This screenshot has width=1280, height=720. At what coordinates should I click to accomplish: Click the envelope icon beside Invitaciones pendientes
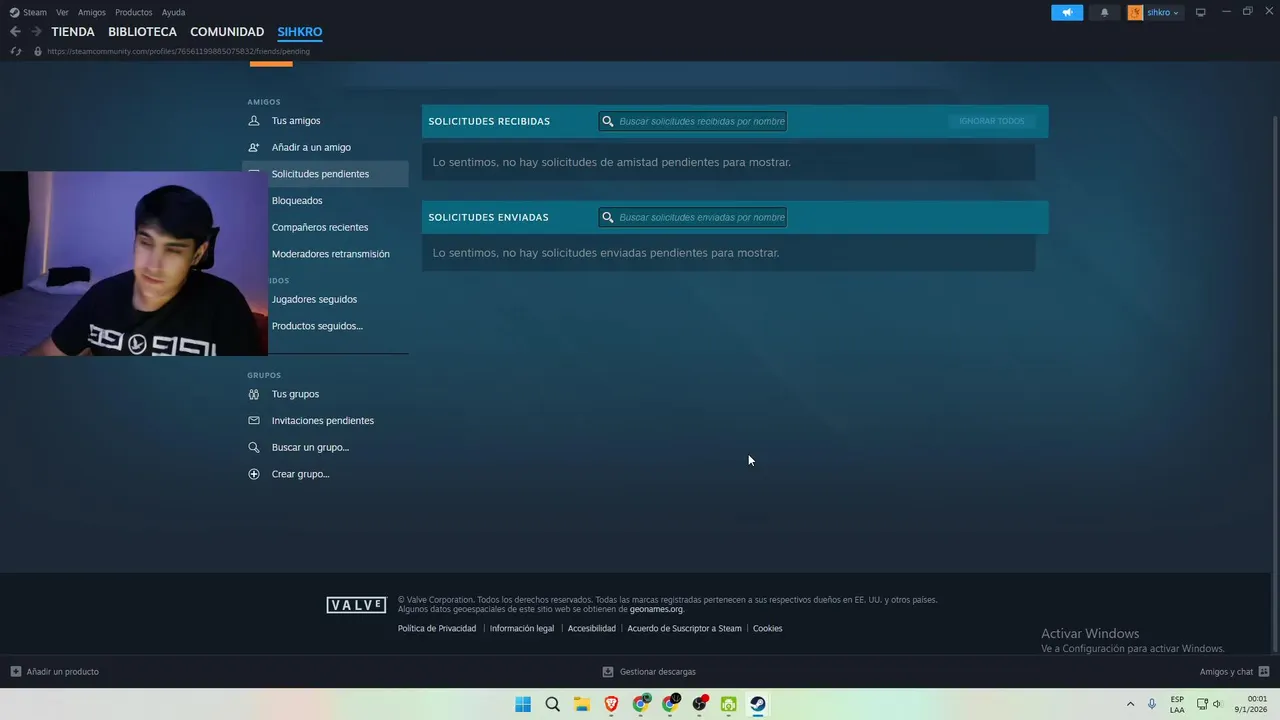pos(254,421)
